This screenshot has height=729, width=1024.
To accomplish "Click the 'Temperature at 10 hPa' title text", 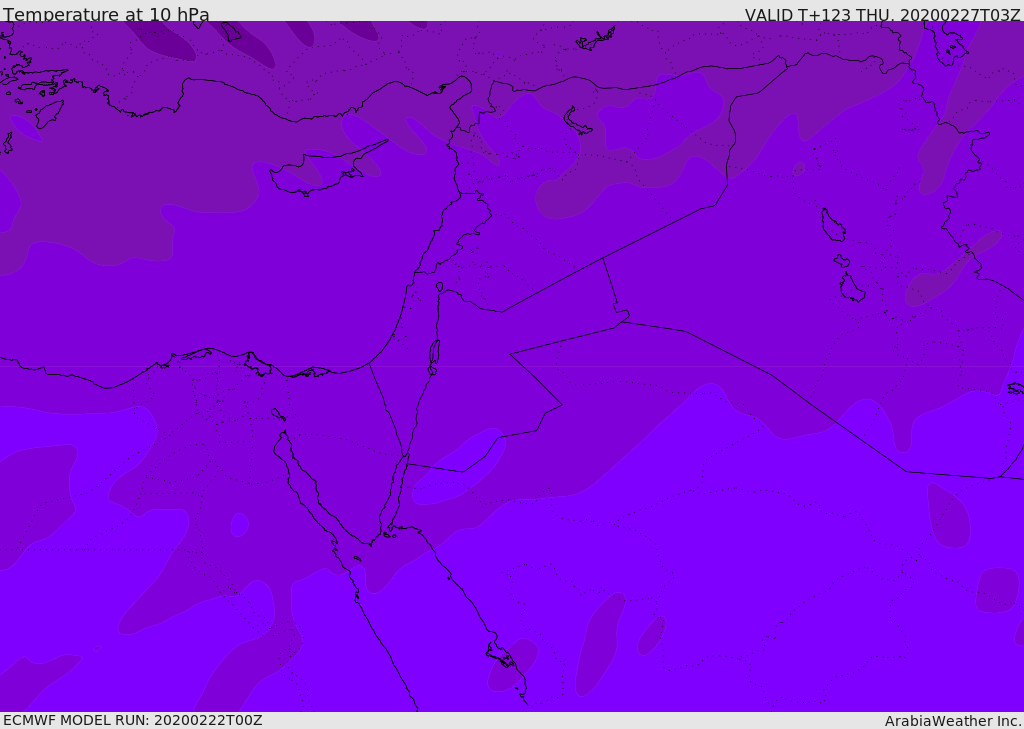I will (106, 14).
